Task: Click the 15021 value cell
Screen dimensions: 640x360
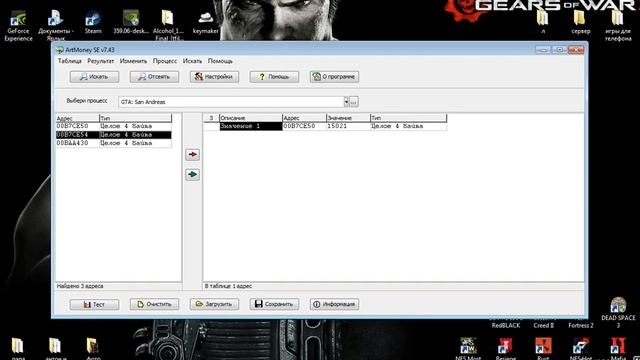Action: point(348,126)
